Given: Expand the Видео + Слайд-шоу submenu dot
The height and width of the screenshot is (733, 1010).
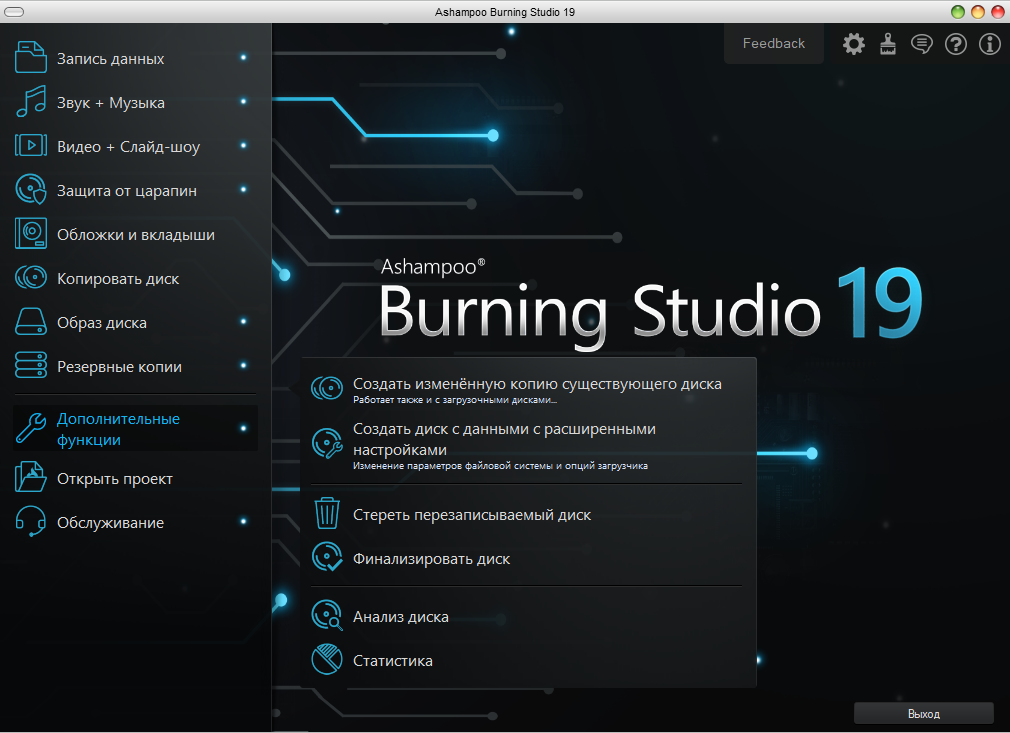Looking at the screenshot, I should (243, 145).
